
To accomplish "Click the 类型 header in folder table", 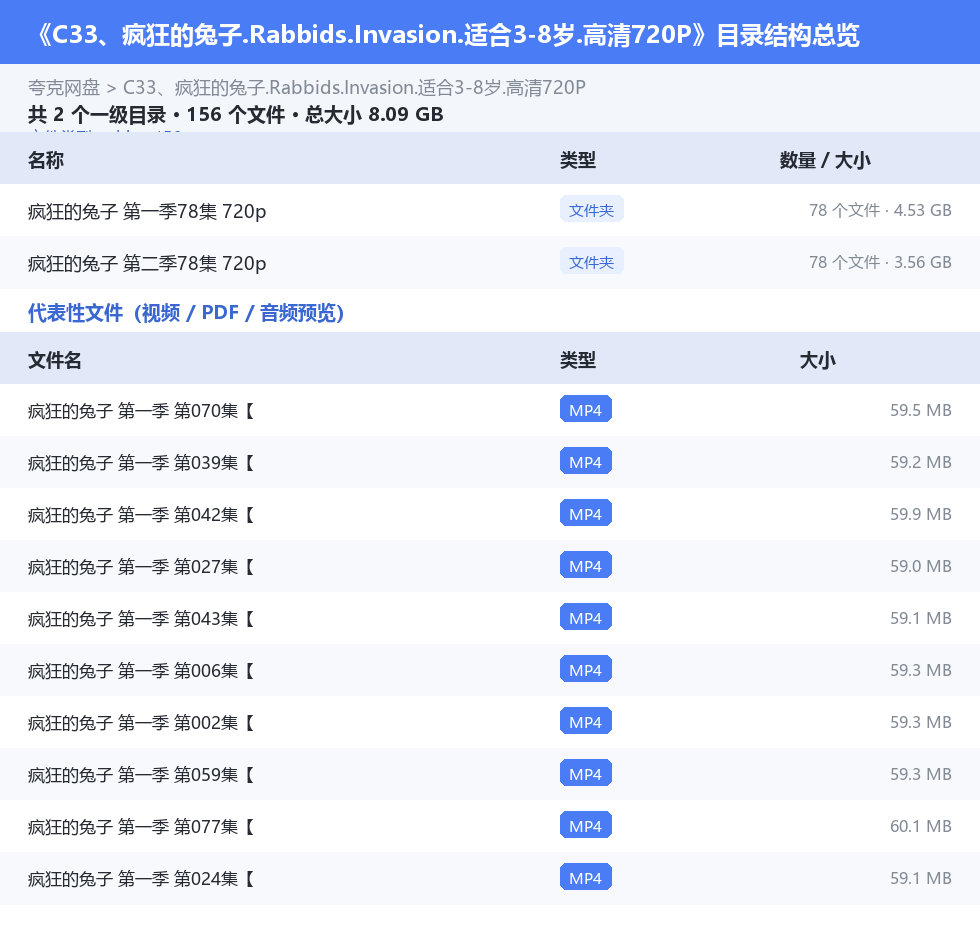I will coord(578,160).
